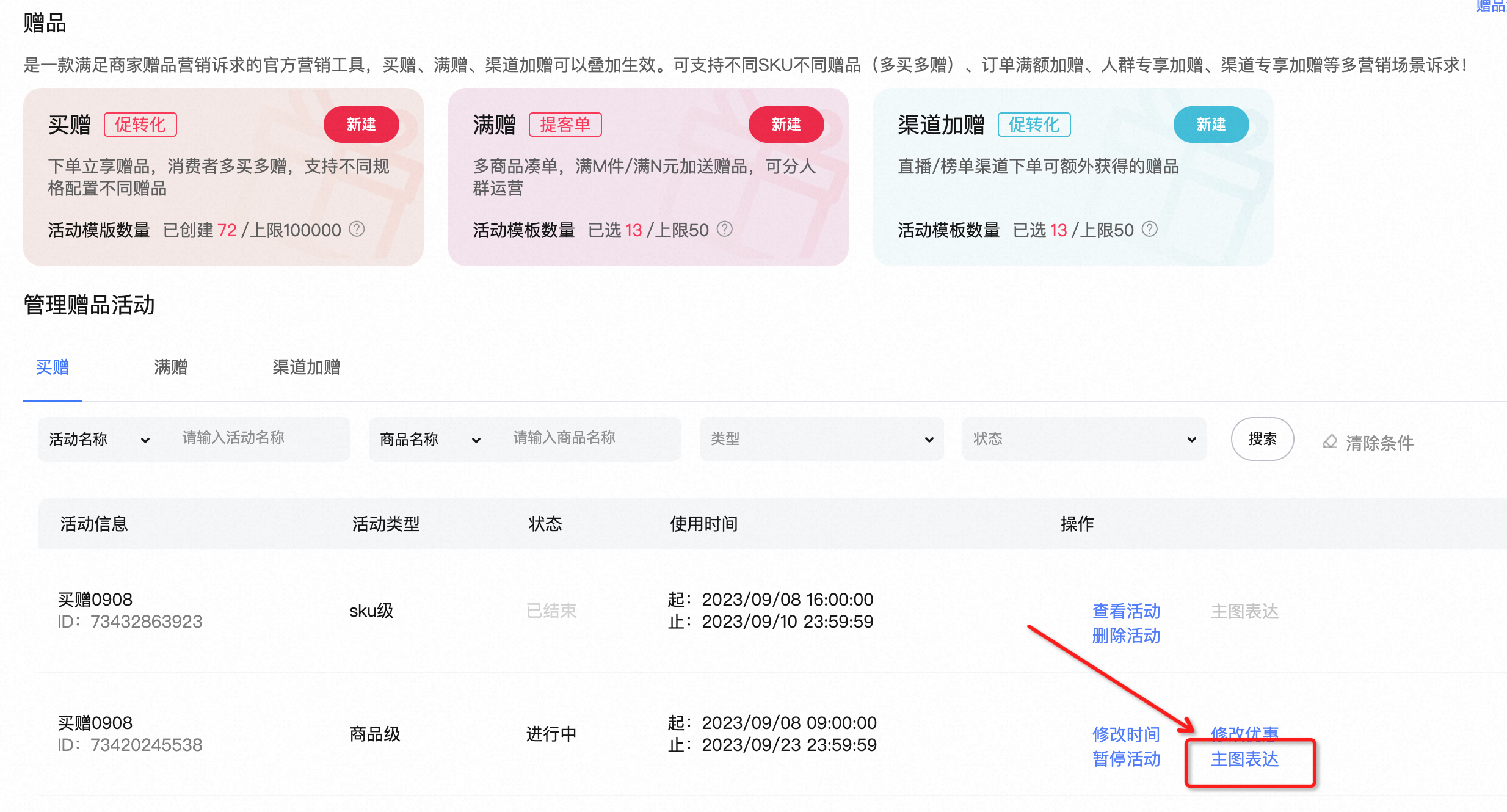
Task: Create new 渠道加赠 activity
Action: point(1211,125)
